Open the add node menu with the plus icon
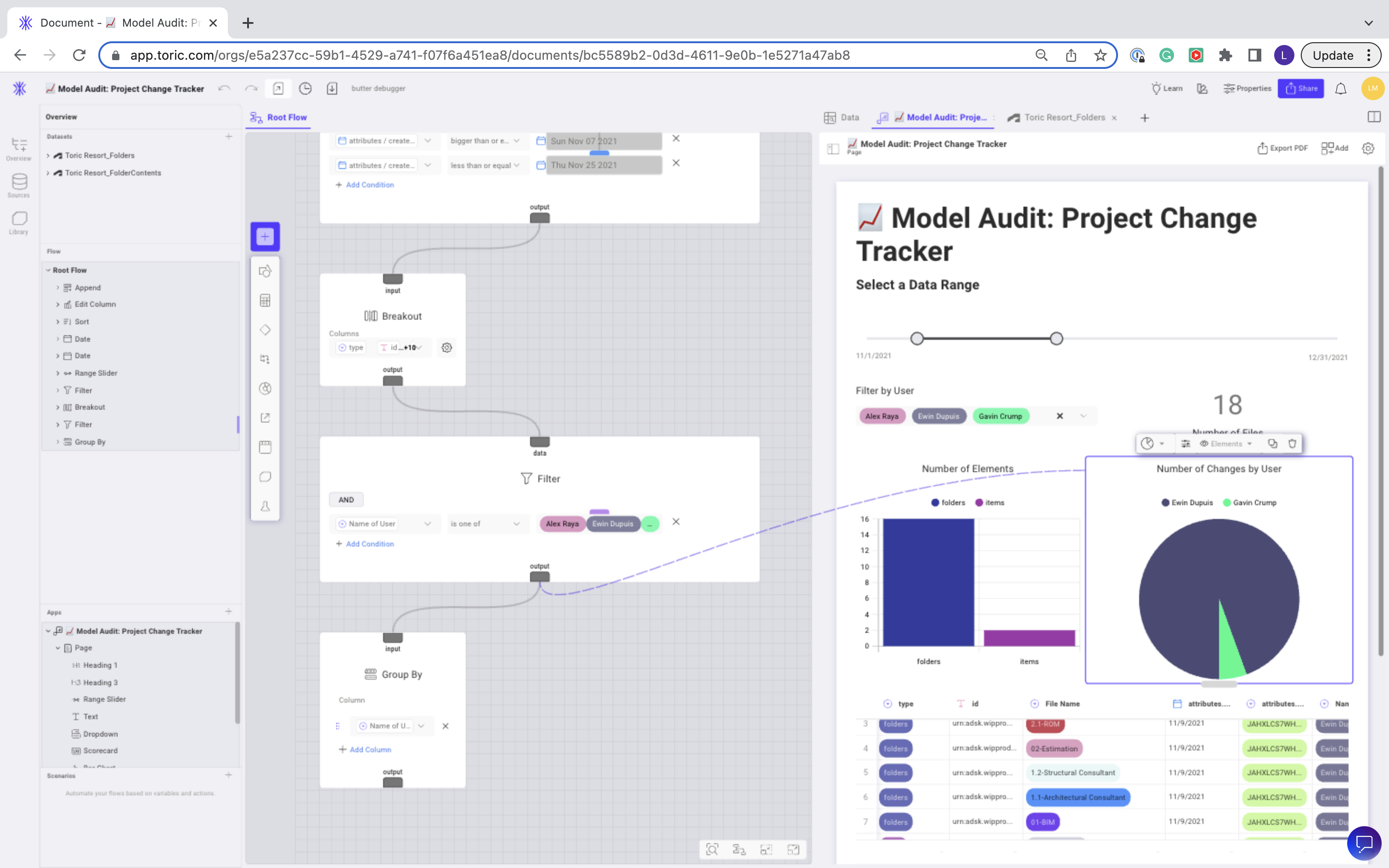Image resolution: width=1389 pixels, height=868 pixels. [x=265, y=236]
